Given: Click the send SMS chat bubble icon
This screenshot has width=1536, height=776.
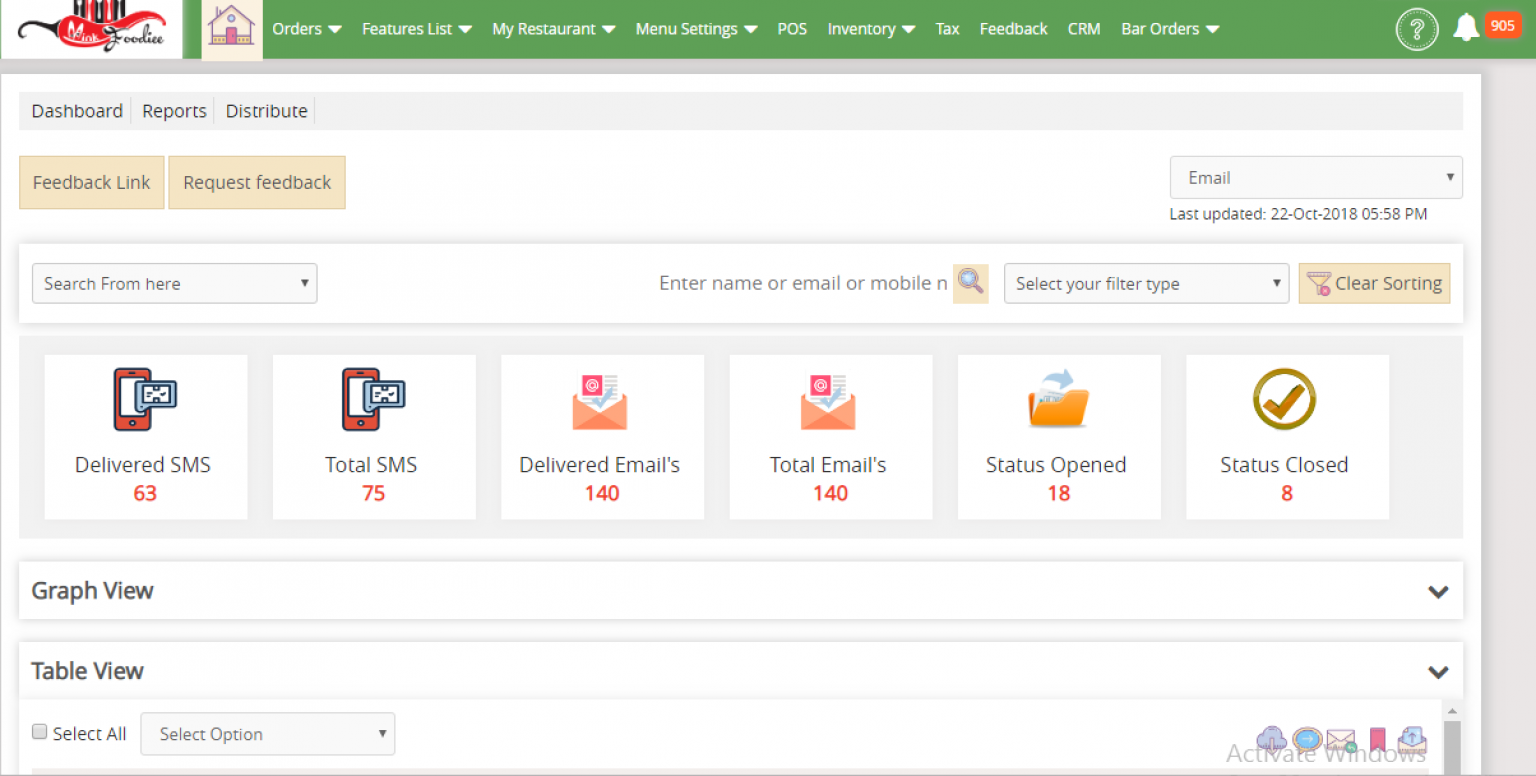Looking at the screenshot, I should point(1306,739).
